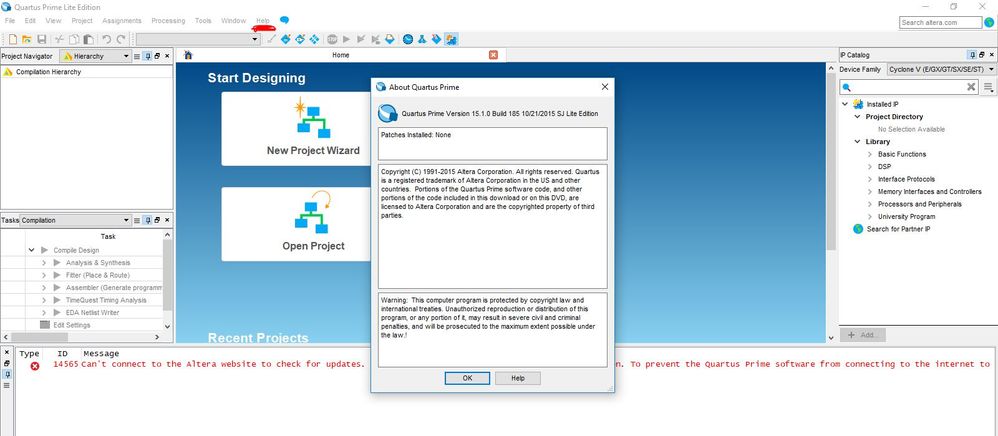Toggle pin on Project Navigator panel
This screenshot has width=998, height=436.
pyautogui.click(x=146, y=56)
